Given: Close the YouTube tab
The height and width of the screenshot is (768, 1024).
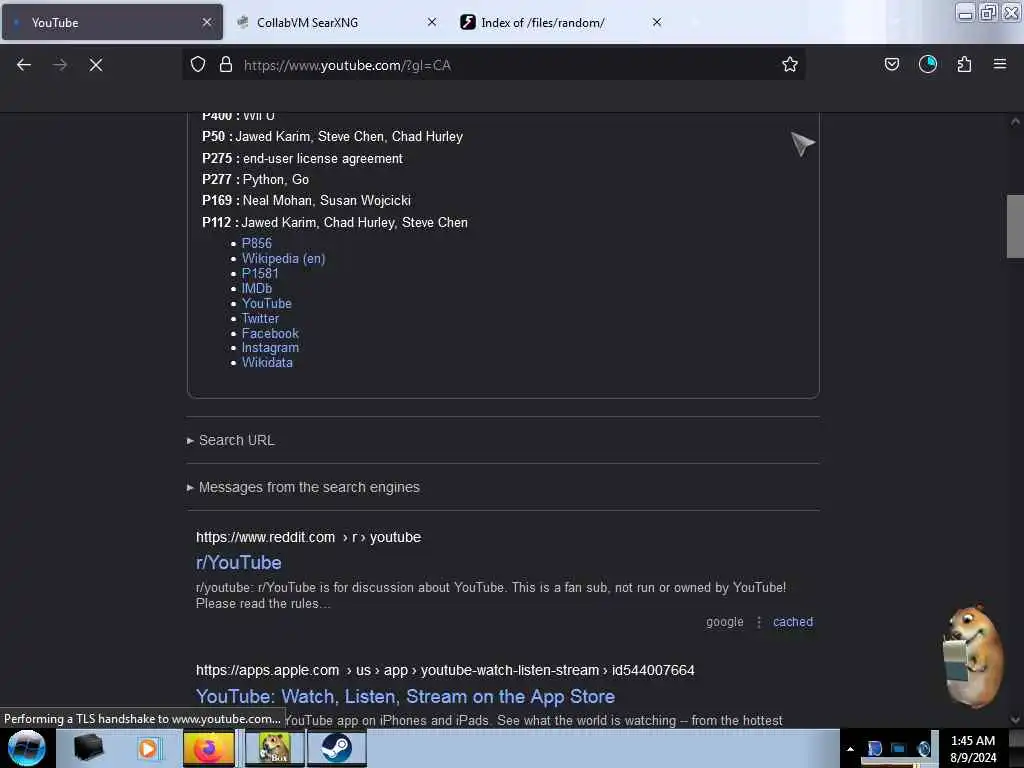Looking at the screenshot, I should pyautogui.click(x=206, y=22).
